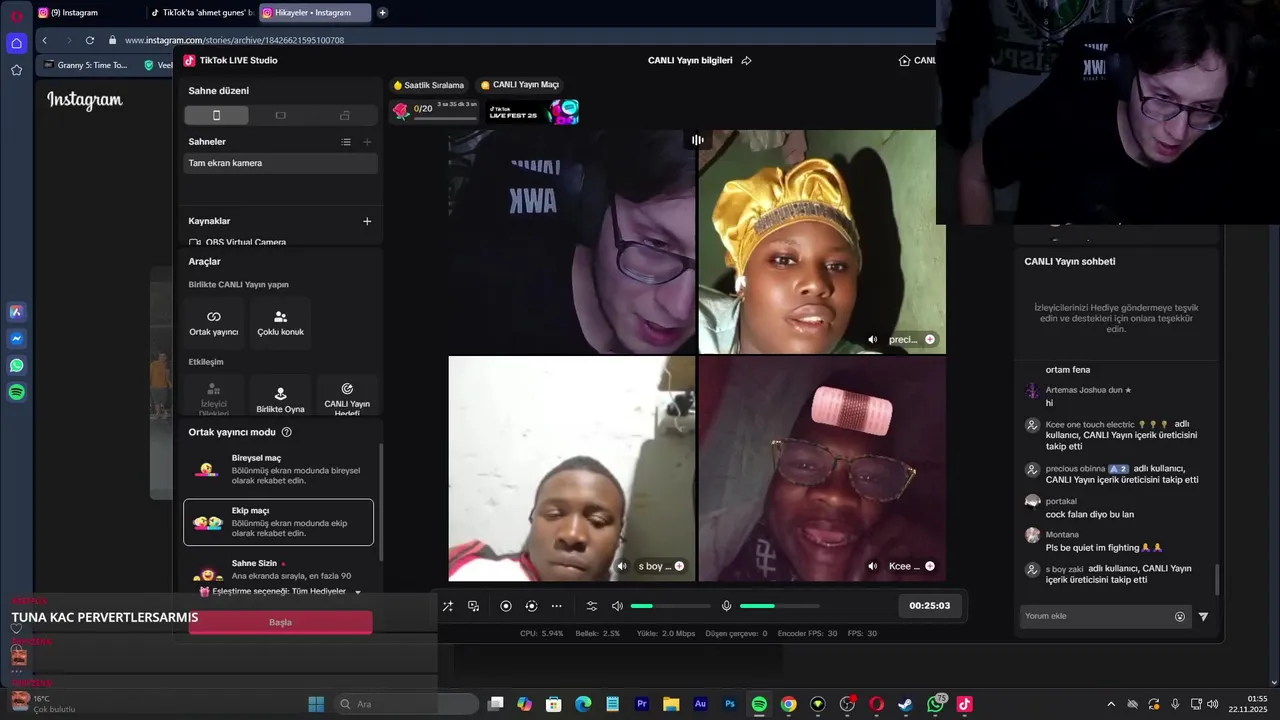1280x720 pixels.
Task: Click the browser address bar URL
Action: pos(235,40)
